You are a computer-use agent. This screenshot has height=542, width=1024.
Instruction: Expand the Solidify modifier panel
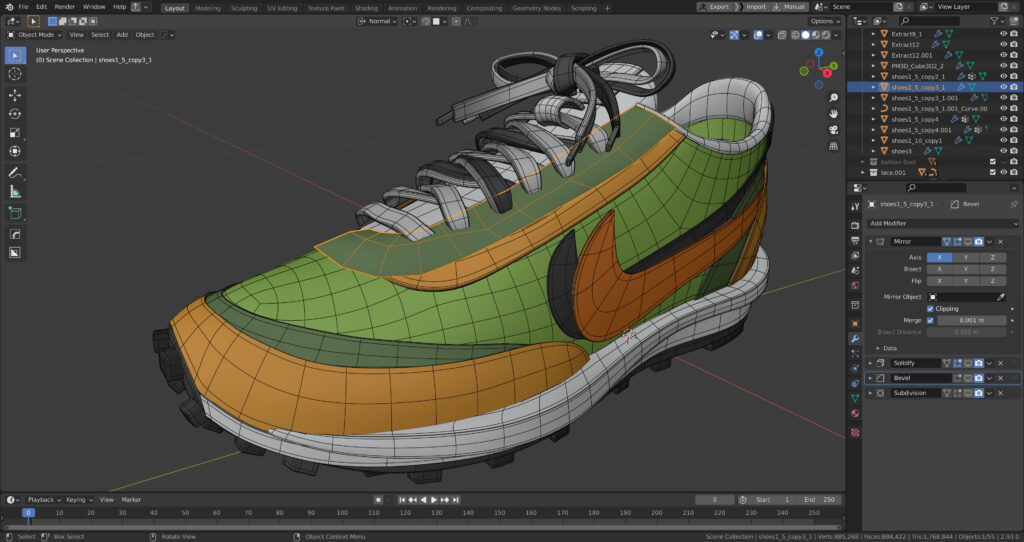pos(871,363)
